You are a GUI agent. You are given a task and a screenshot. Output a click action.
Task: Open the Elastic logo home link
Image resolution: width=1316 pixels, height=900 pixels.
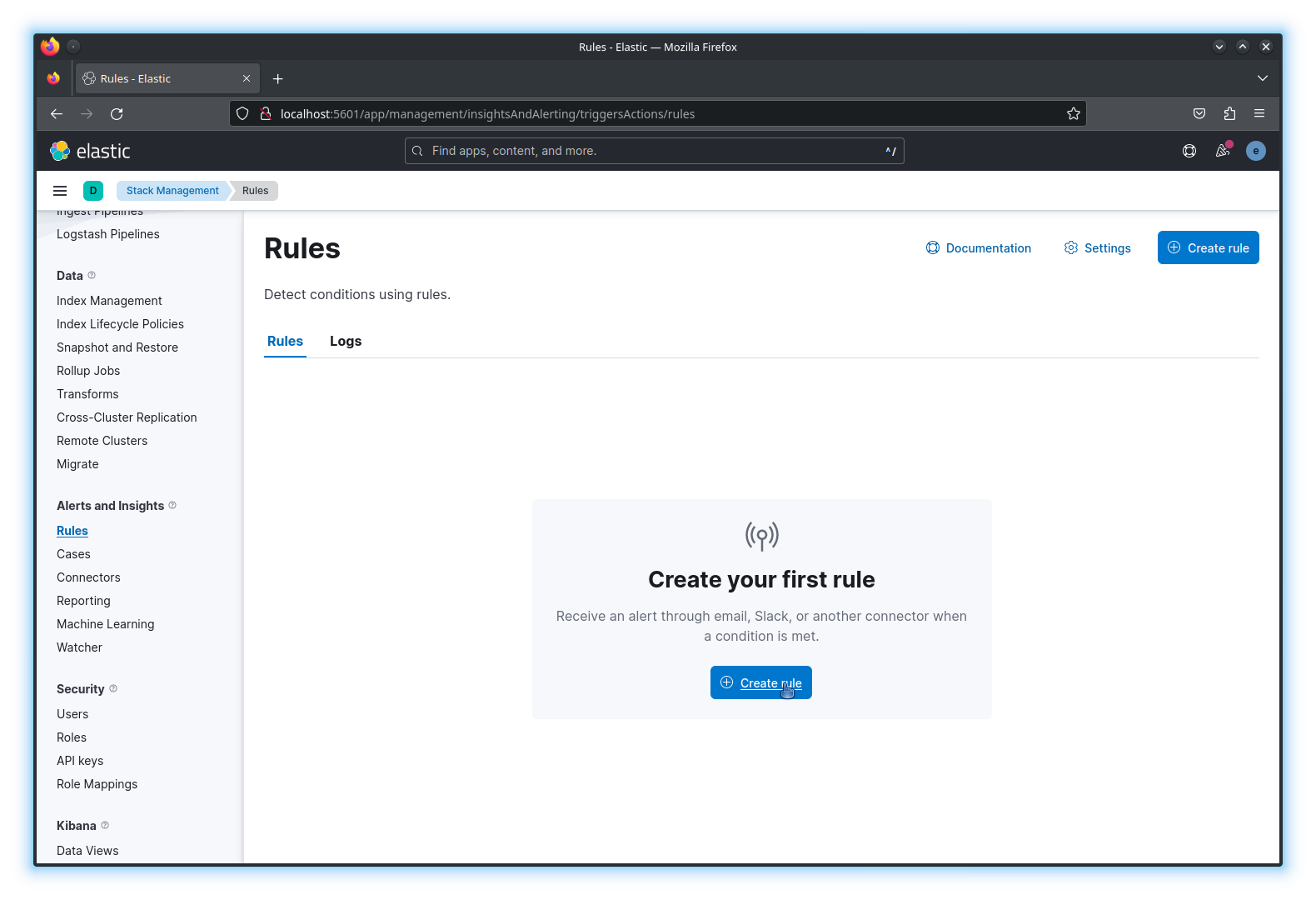(90, 151)
